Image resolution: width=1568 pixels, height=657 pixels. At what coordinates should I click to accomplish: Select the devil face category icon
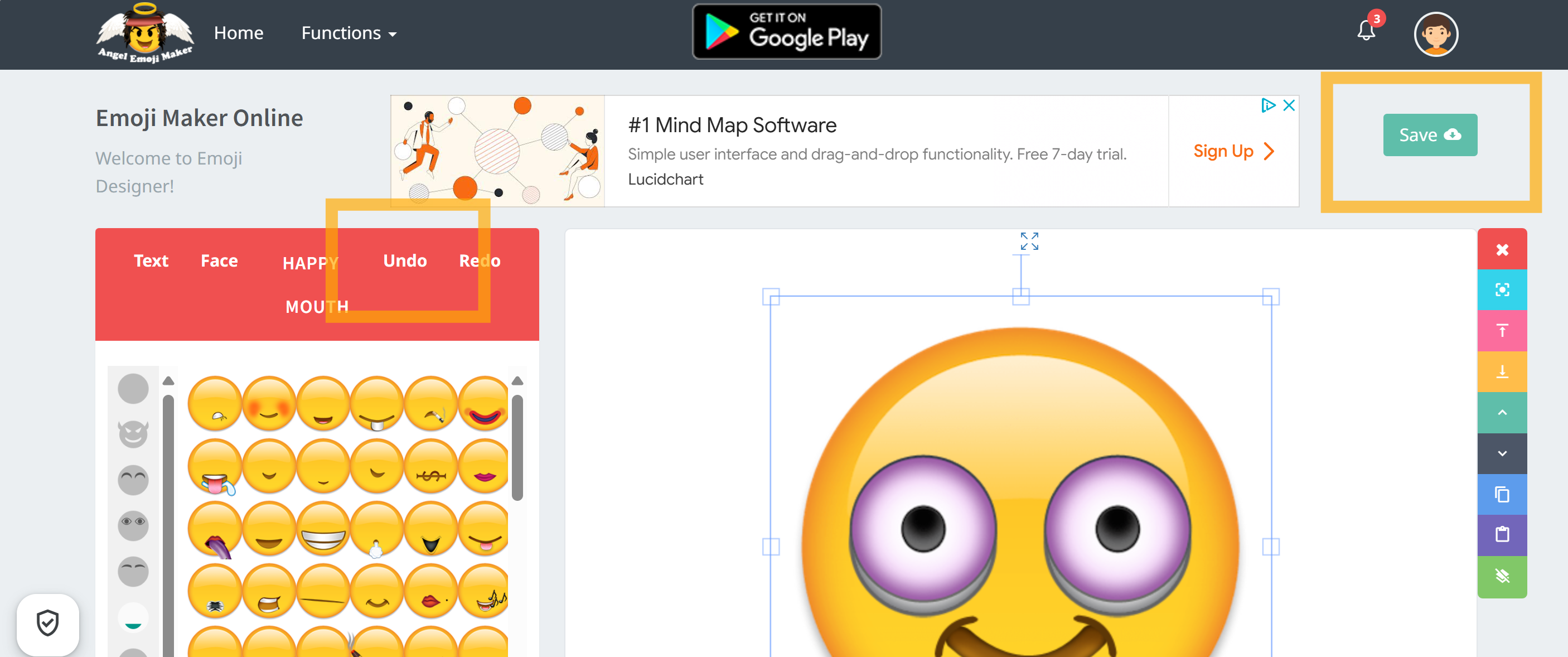point(133,434)
